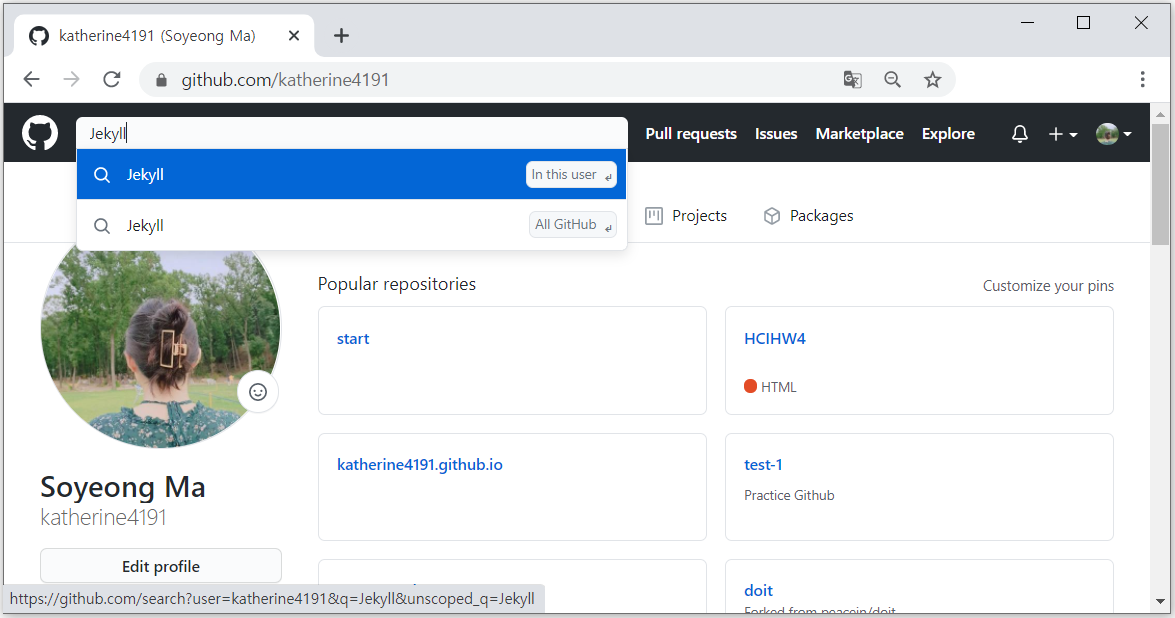
Task: Open the start repository
Action: [x=353, y=339]
